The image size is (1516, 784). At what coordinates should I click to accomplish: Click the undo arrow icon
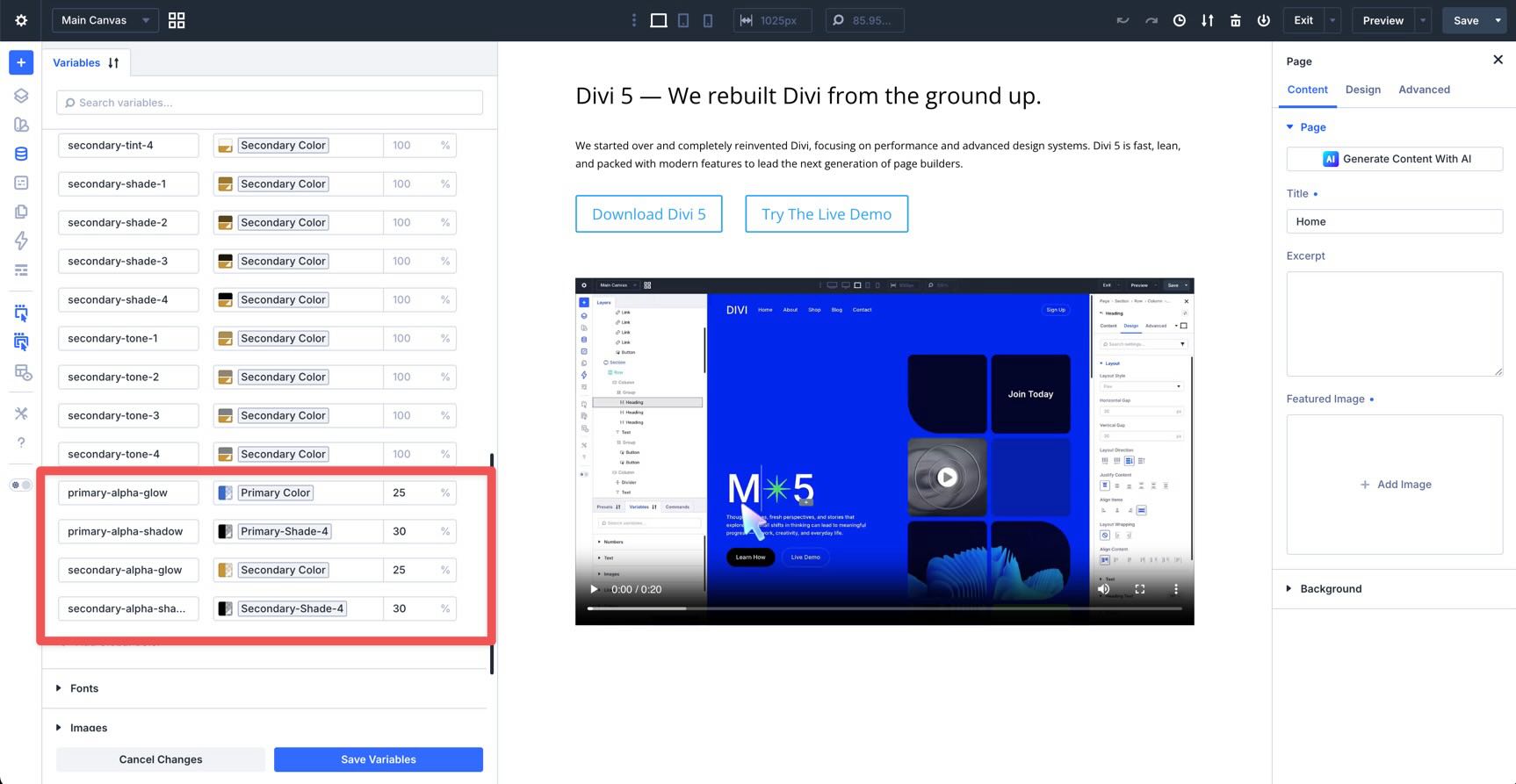click(x=1123, y=20)
